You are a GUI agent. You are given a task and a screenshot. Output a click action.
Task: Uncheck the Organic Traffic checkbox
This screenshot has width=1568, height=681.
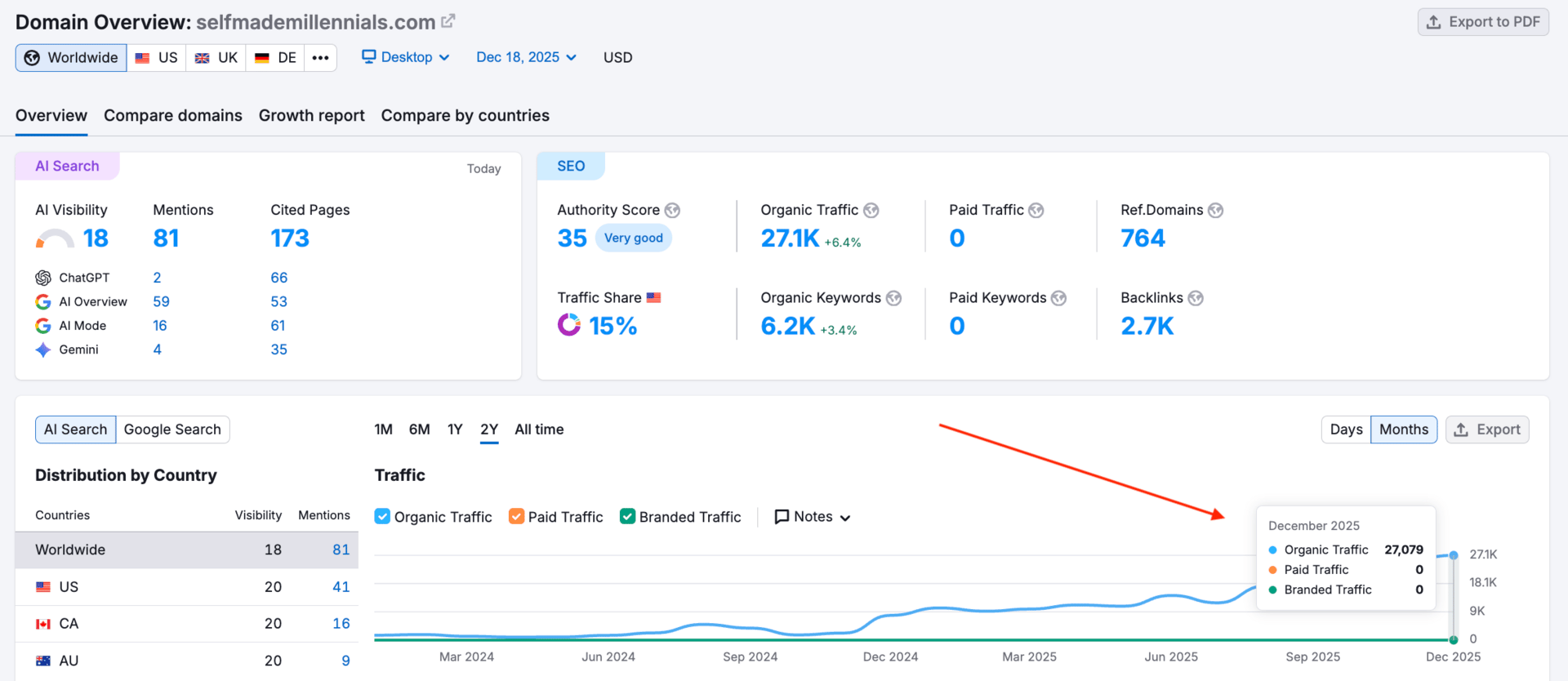point(382,516)
